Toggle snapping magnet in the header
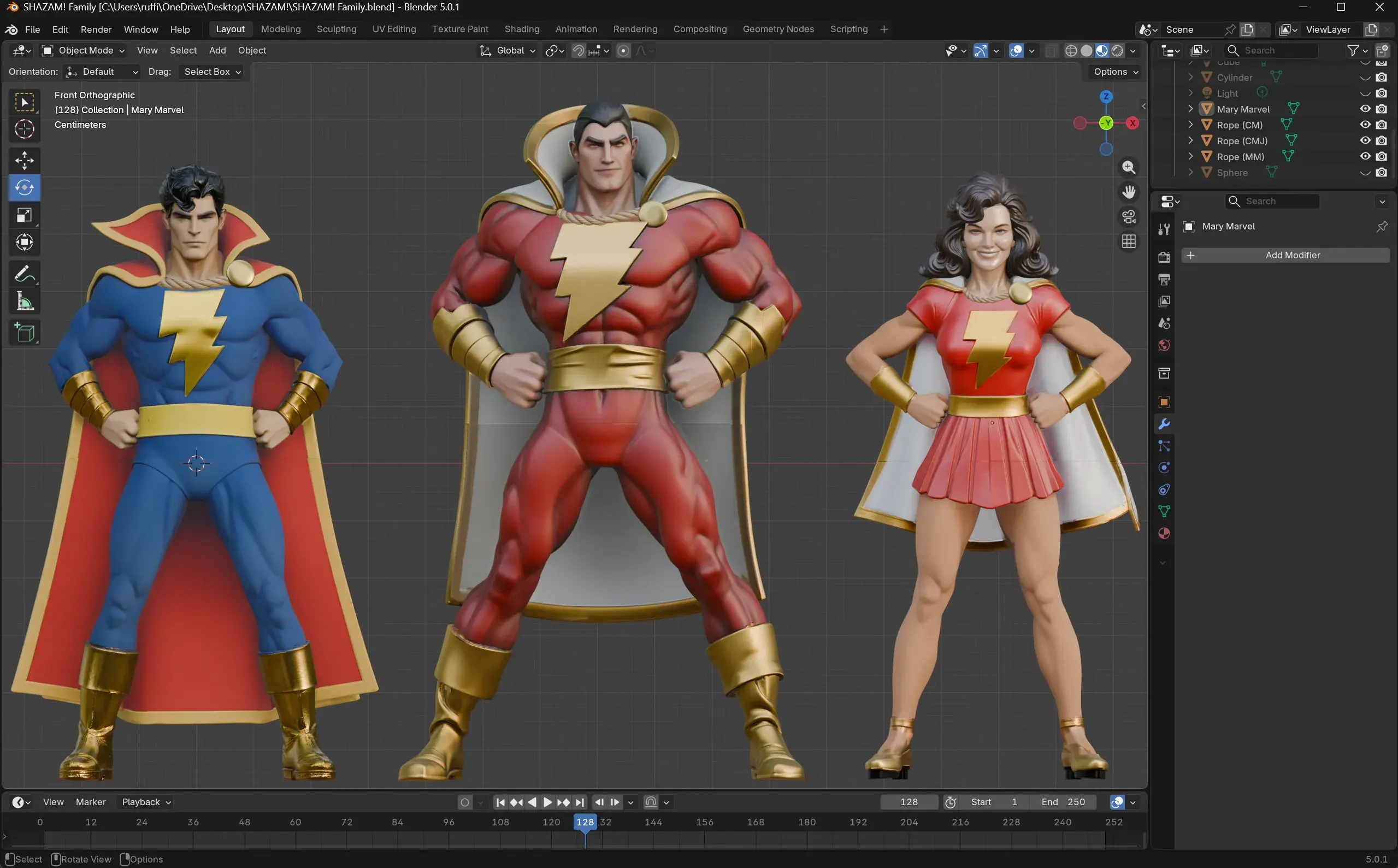Image resolution: width=1398 pixels, height=868 pixels. coord(578,50)
